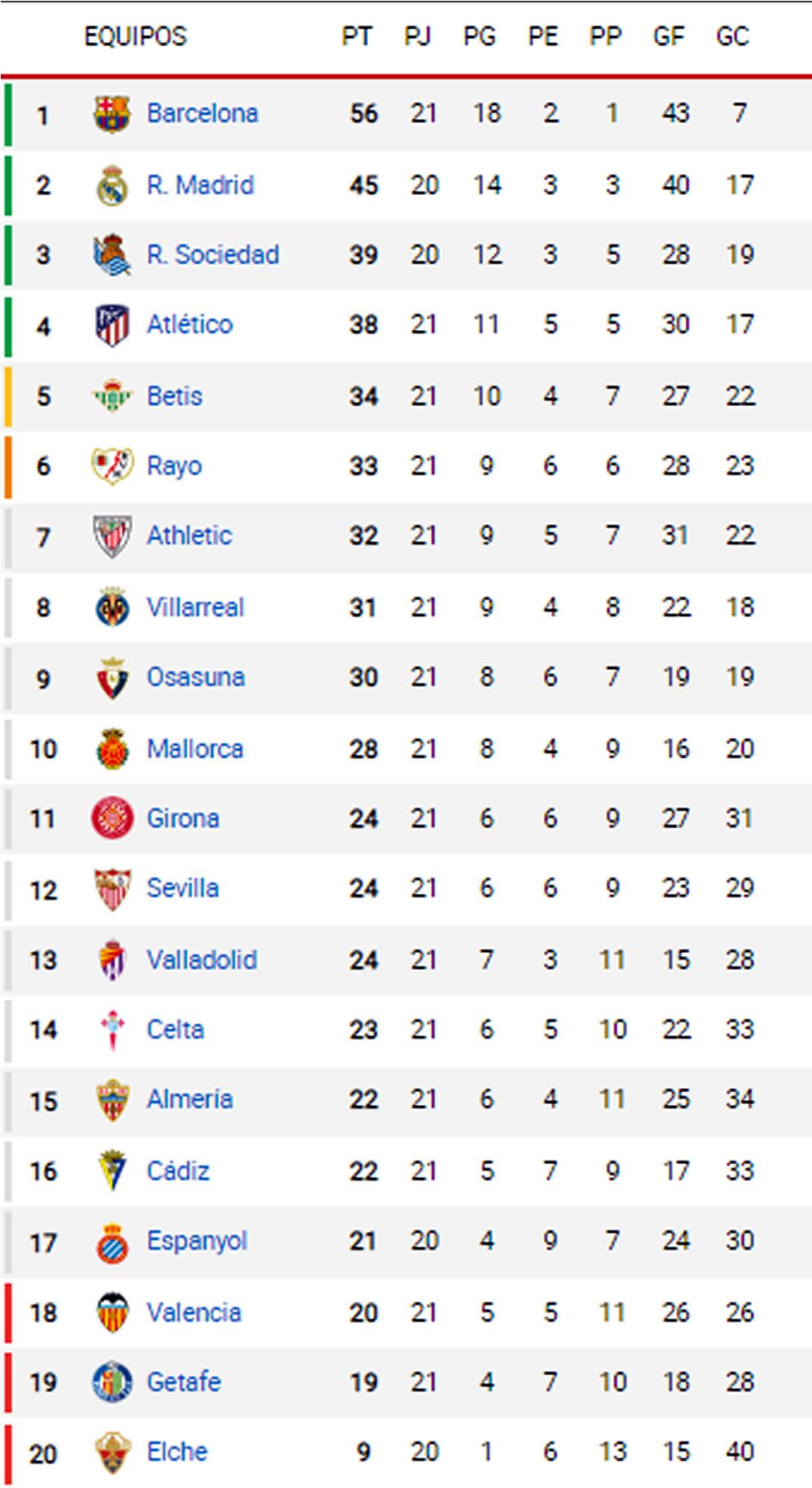Image resolution: width=812 pixels, height=1488 pixels.
Task: Open the Valencia team link
Action: click(x=193, y=1312)
